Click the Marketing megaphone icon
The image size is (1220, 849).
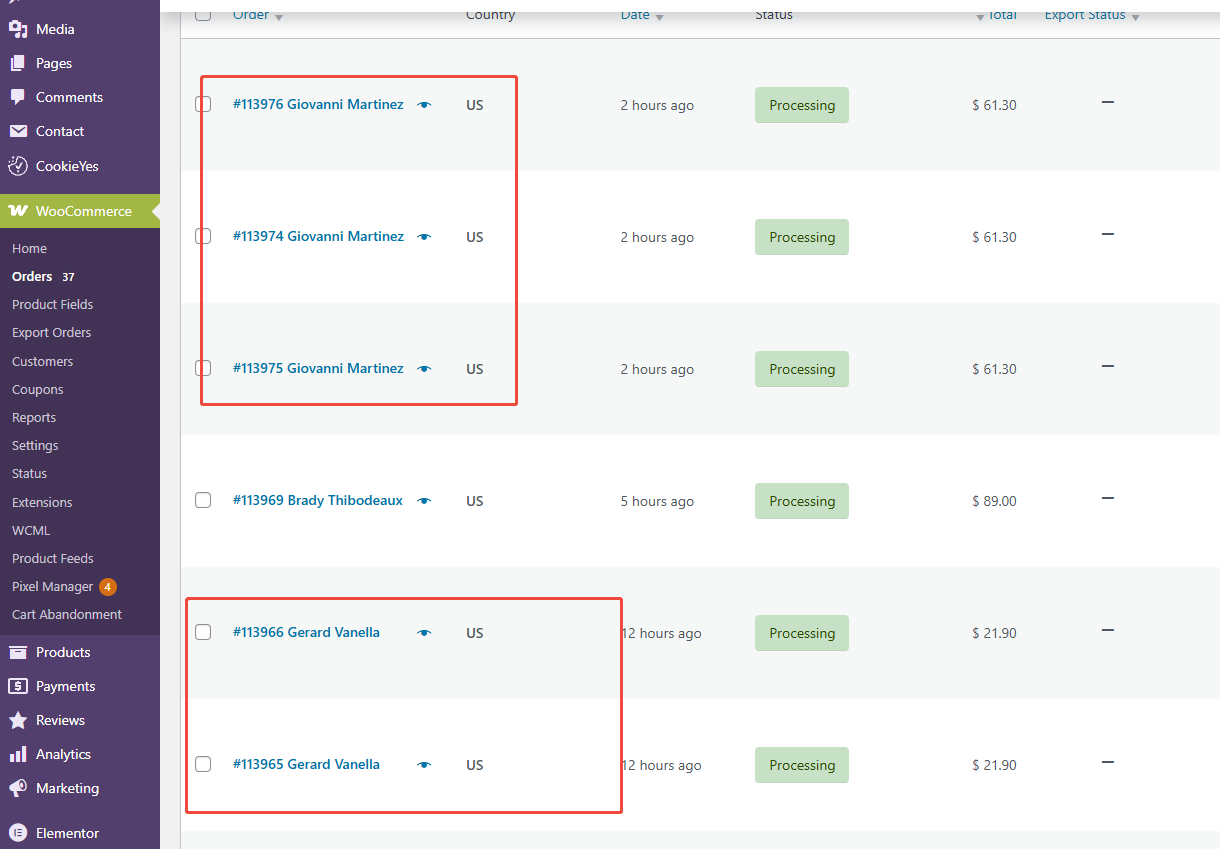coord(17,788)
